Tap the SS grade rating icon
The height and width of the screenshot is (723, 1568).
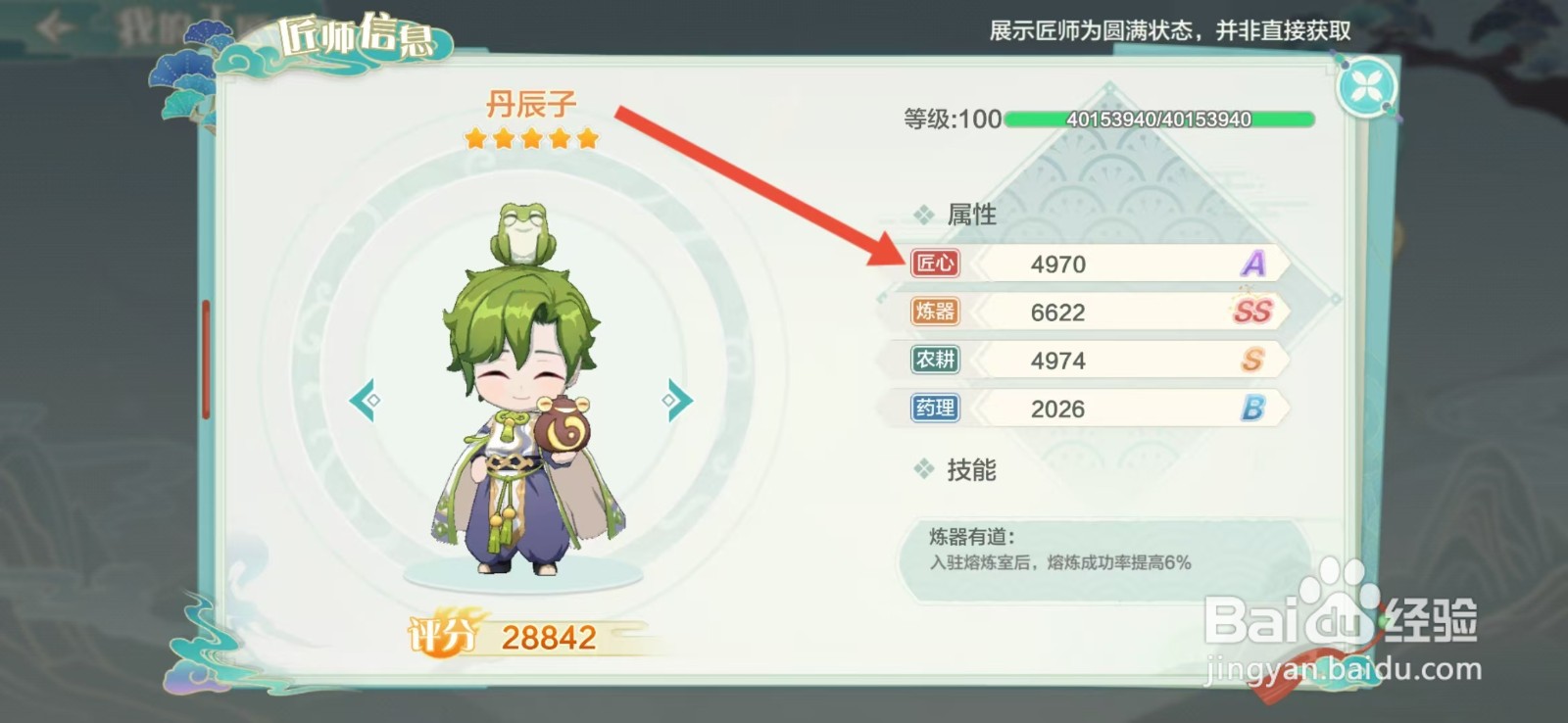1252,312
